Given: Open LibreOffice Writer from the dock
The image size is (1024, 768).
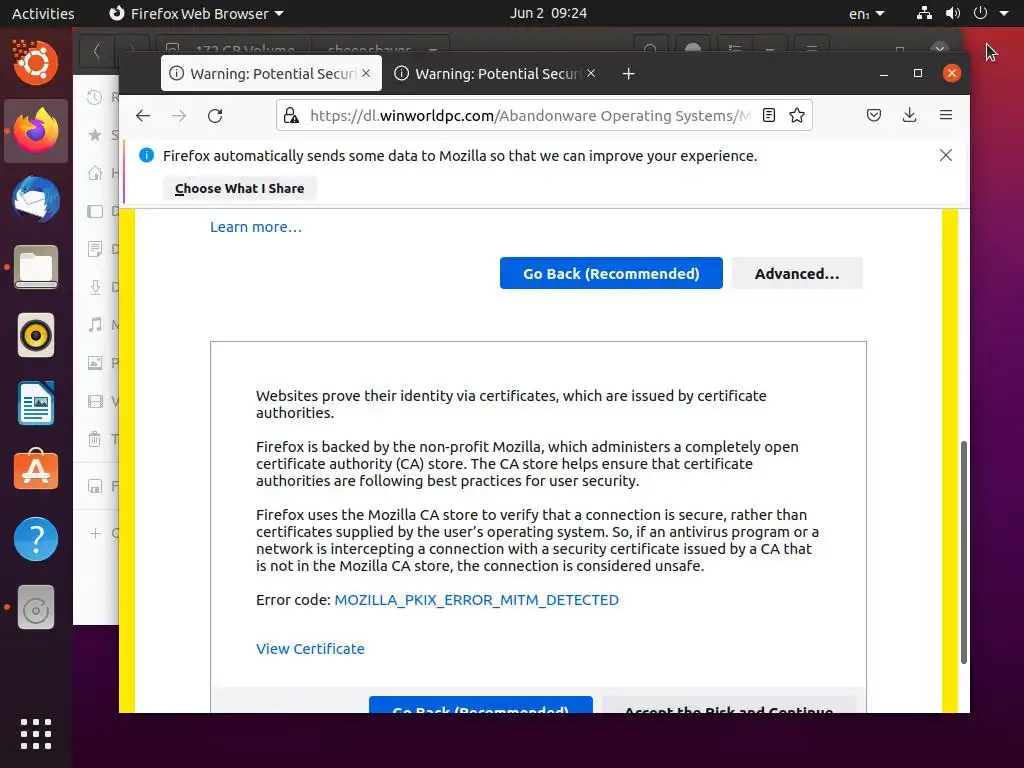Looking at the screenshot, I should pyautogui.click(x=36, y=404).
